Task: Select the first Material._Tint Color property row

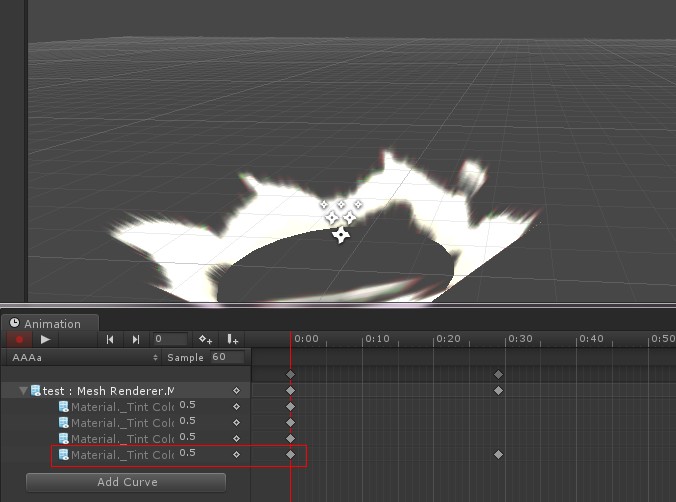Action: tap(125, 407)
